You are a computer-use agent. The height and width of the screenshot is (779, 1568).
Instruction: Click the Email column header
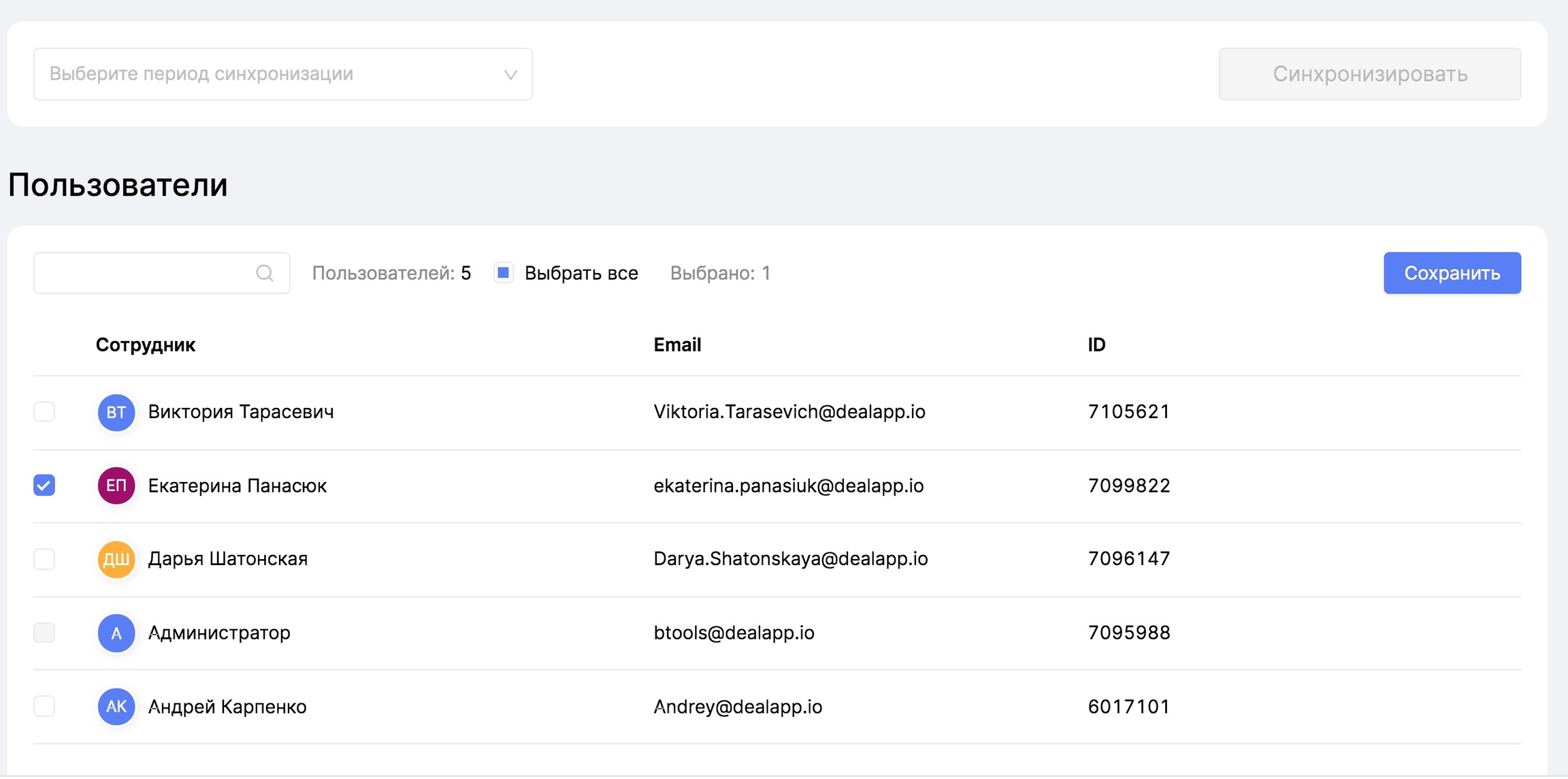pyautogui.click(x=677, y=345)
